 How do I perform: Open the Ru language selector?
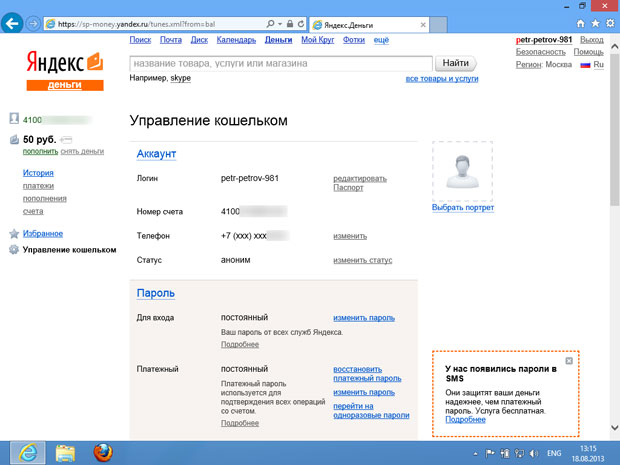pos(598,64)
